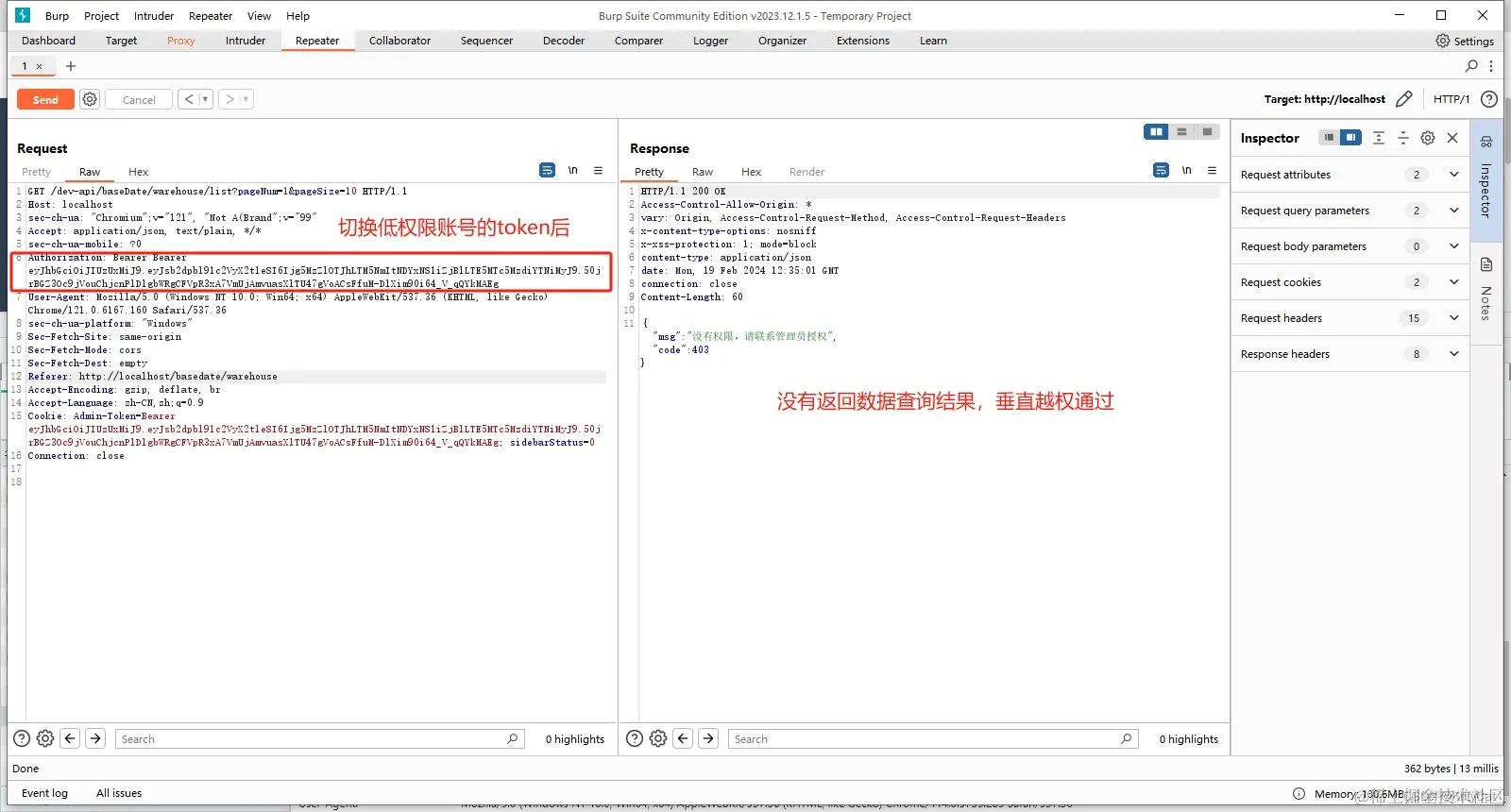Switch to the Proxy tab

180,41
